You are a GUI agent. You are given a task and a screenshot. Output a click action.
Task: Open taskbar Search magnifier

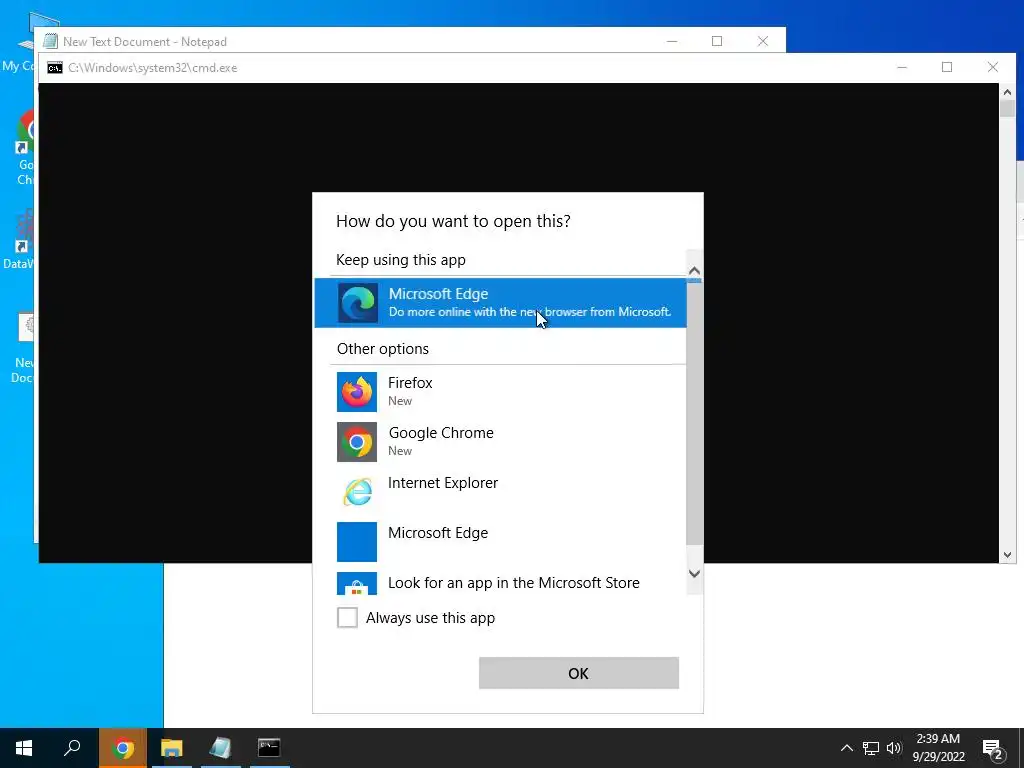(72, 748)
